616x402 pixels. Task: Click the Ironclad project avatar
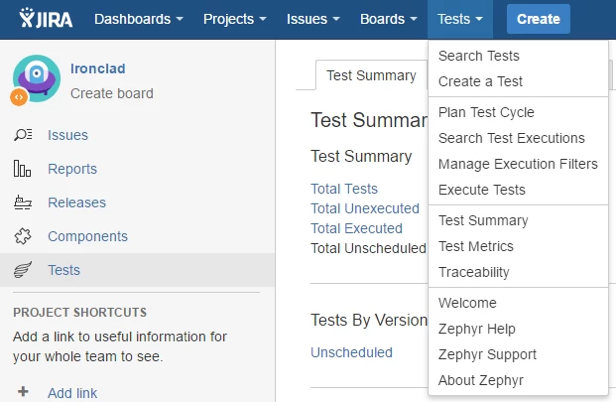[36, 80]
